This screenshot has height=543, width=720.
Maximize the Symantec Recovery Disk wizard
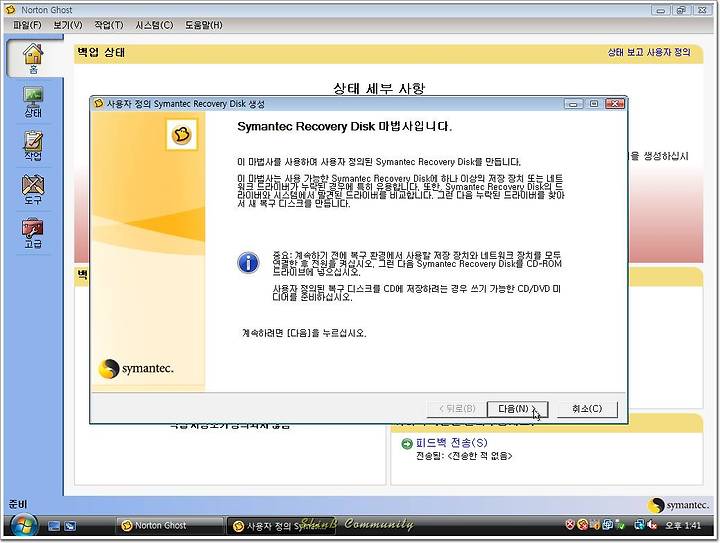(x=594, y=104)
